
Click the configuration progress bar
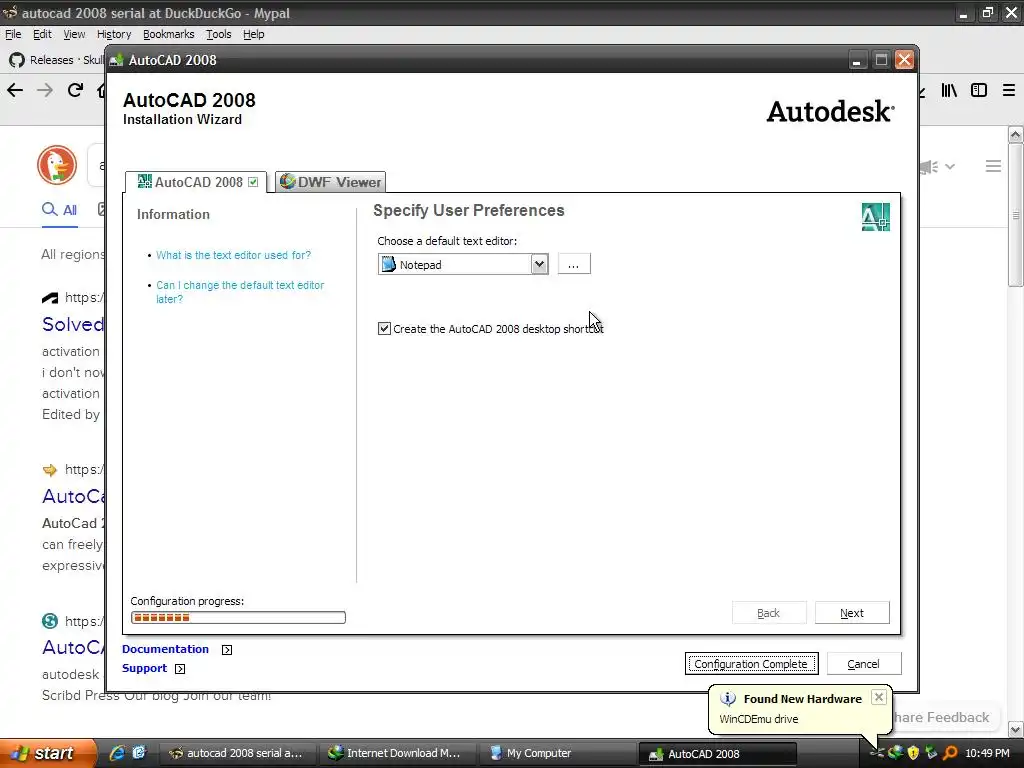tap(238, 618)
